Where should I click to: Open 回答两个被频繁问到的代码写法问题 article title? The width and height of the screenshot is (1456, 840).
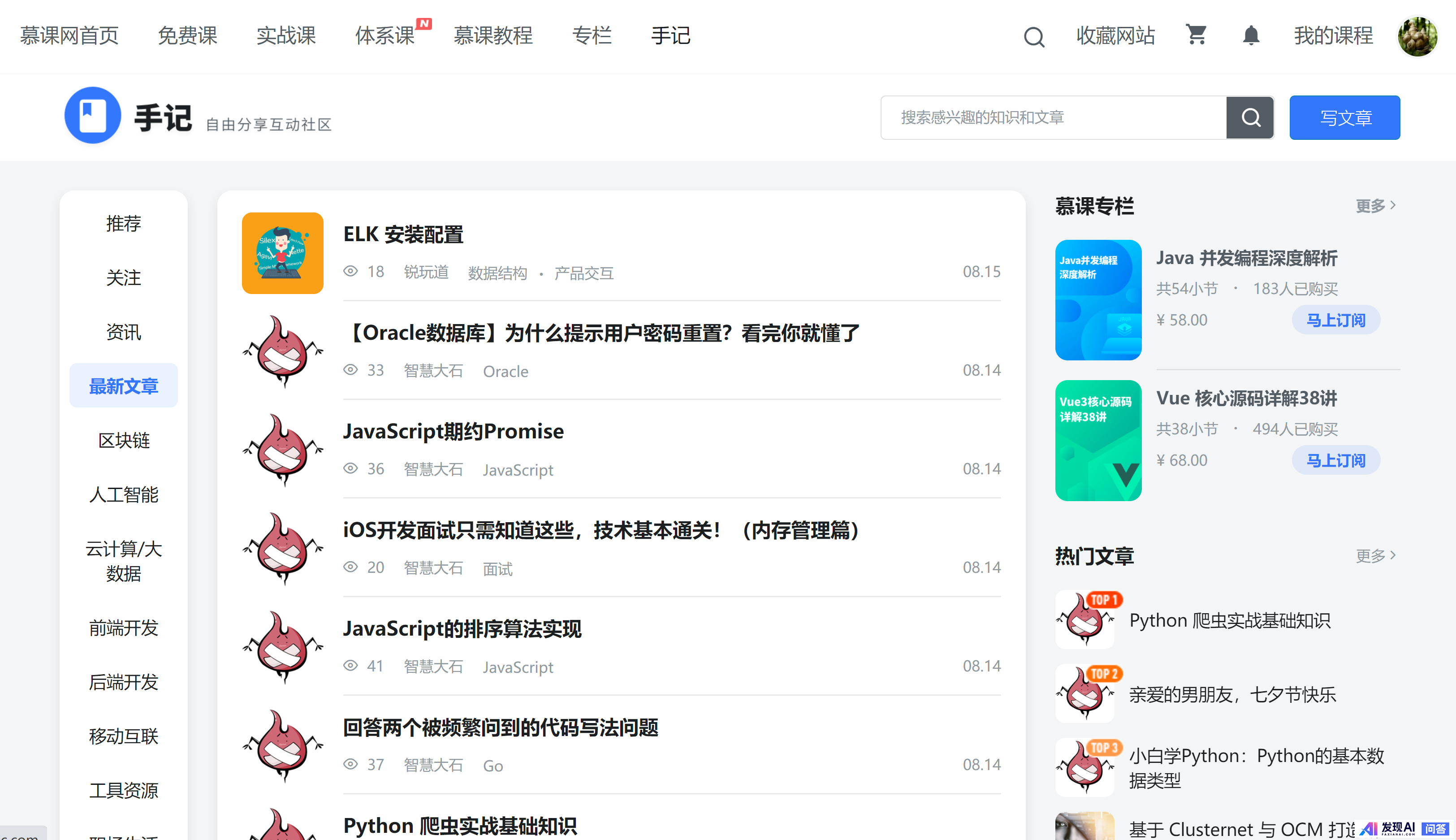pos(501,727)
